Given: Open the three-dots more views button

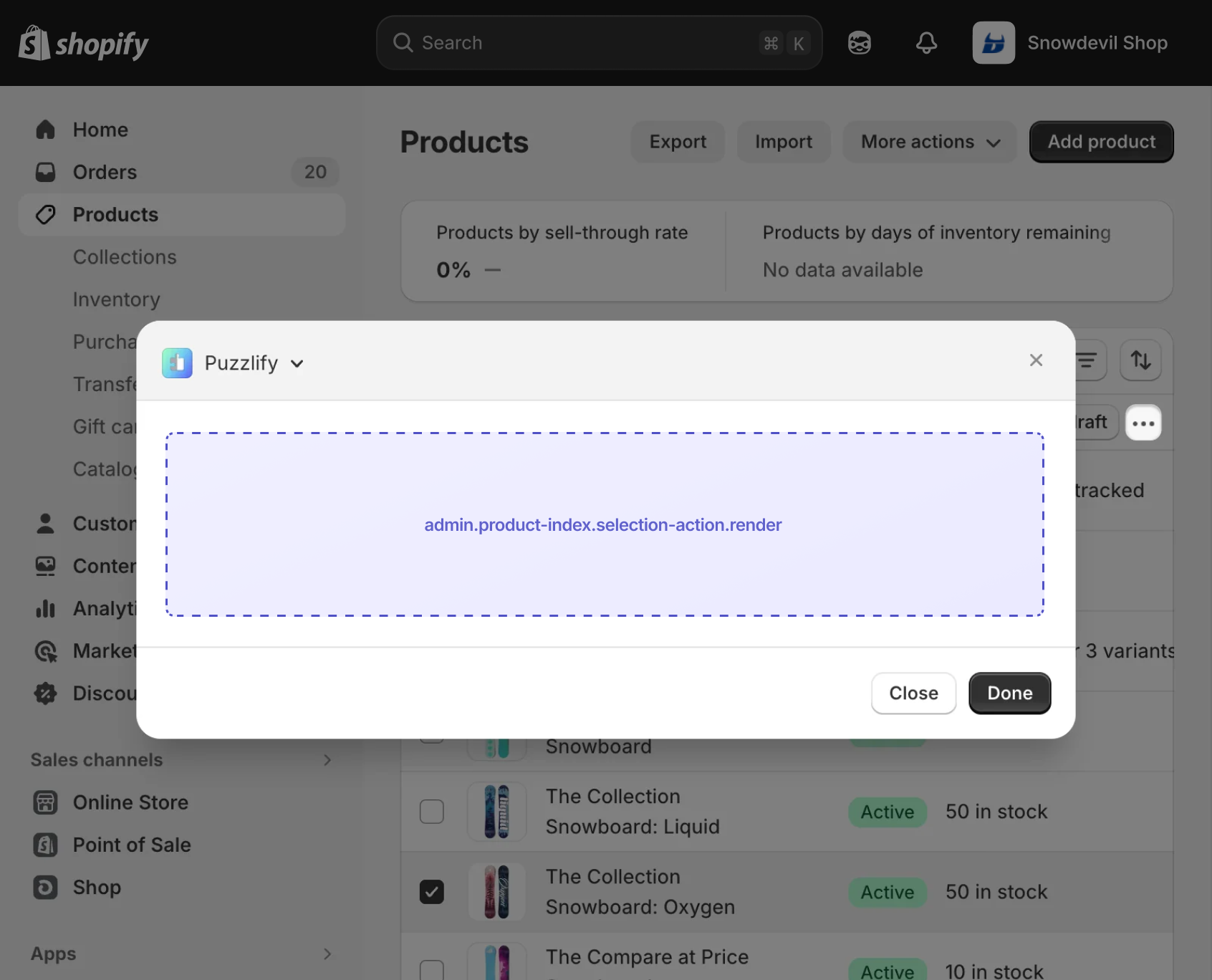Looking at the screenshot, I should [1143, 423].
